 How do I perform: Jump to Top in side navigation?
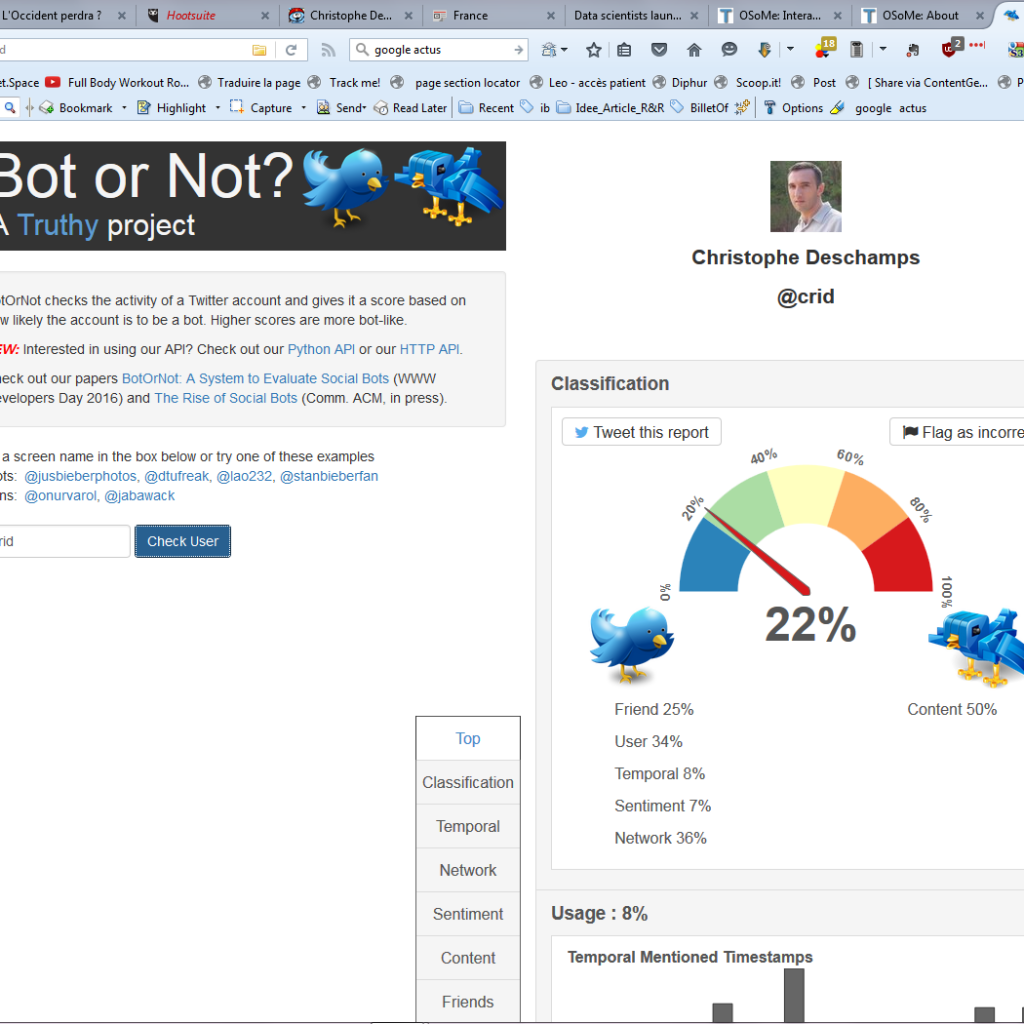click(x=468, y=739)
